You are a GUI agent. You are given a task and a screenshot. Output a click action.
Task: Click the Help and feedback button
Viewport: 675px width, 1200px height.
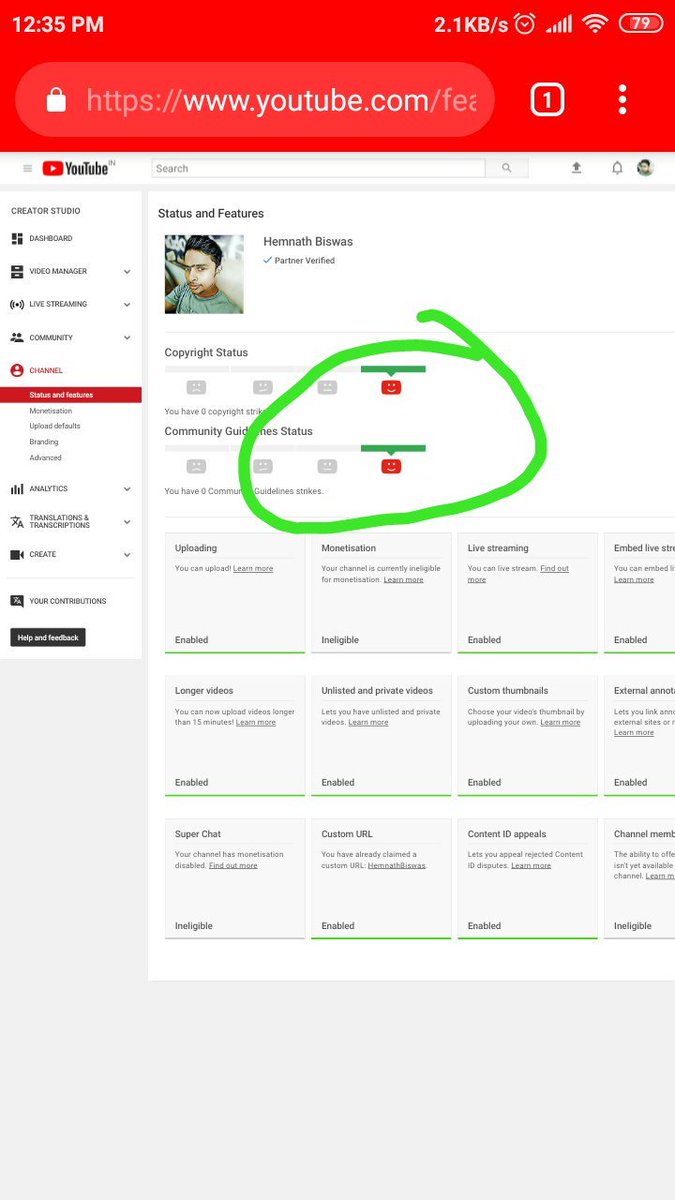coord(48,638)
